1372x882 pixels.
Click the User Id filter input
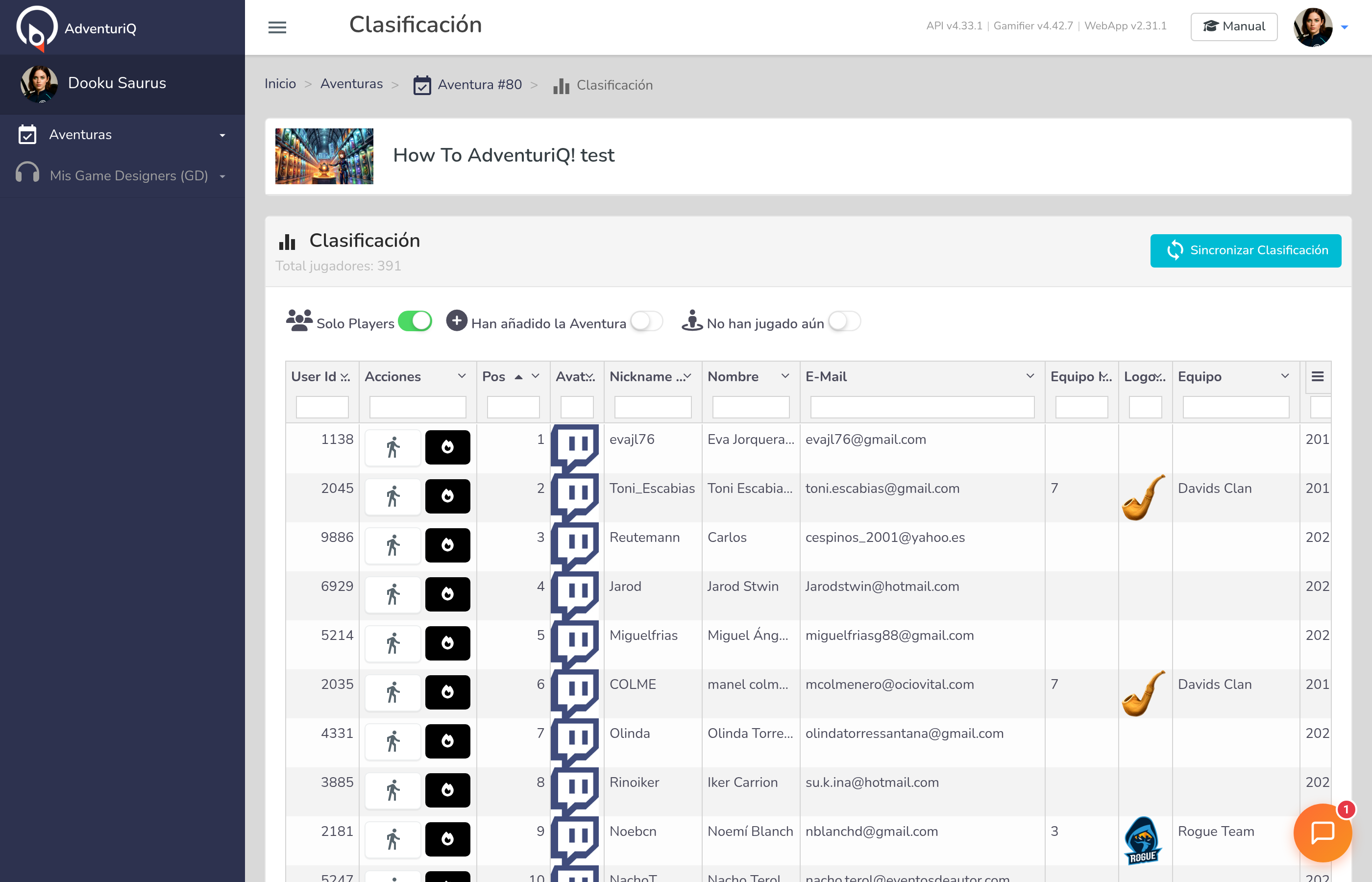coord(322,407)
